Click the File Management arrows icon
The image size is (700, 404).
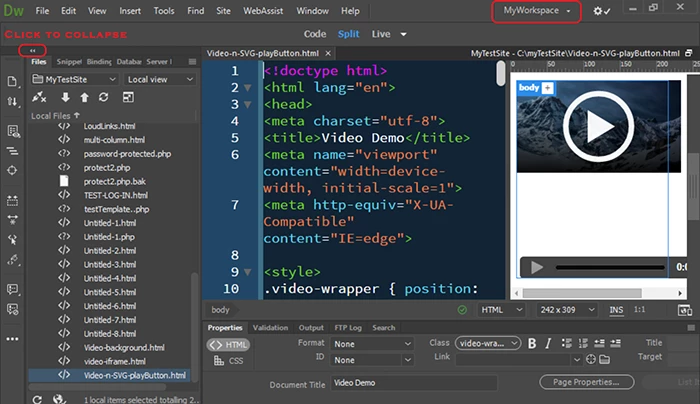tap(12, 102)
